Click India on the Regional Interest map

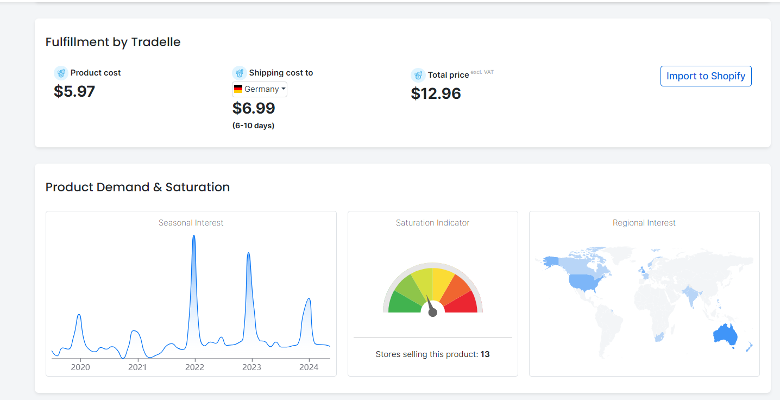click(689, 295)
